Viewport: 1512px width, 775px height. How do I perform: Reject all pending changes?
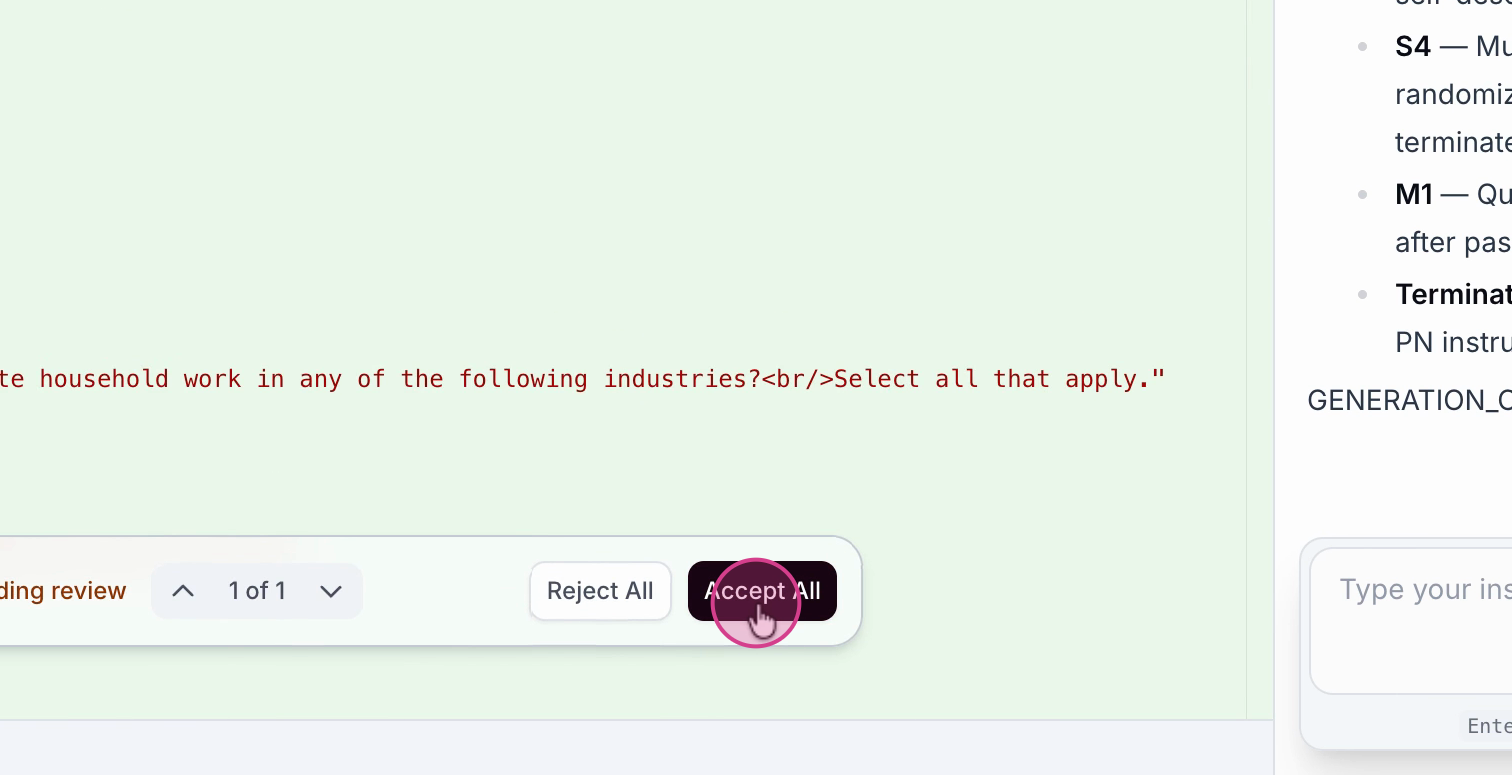point(600,591)
